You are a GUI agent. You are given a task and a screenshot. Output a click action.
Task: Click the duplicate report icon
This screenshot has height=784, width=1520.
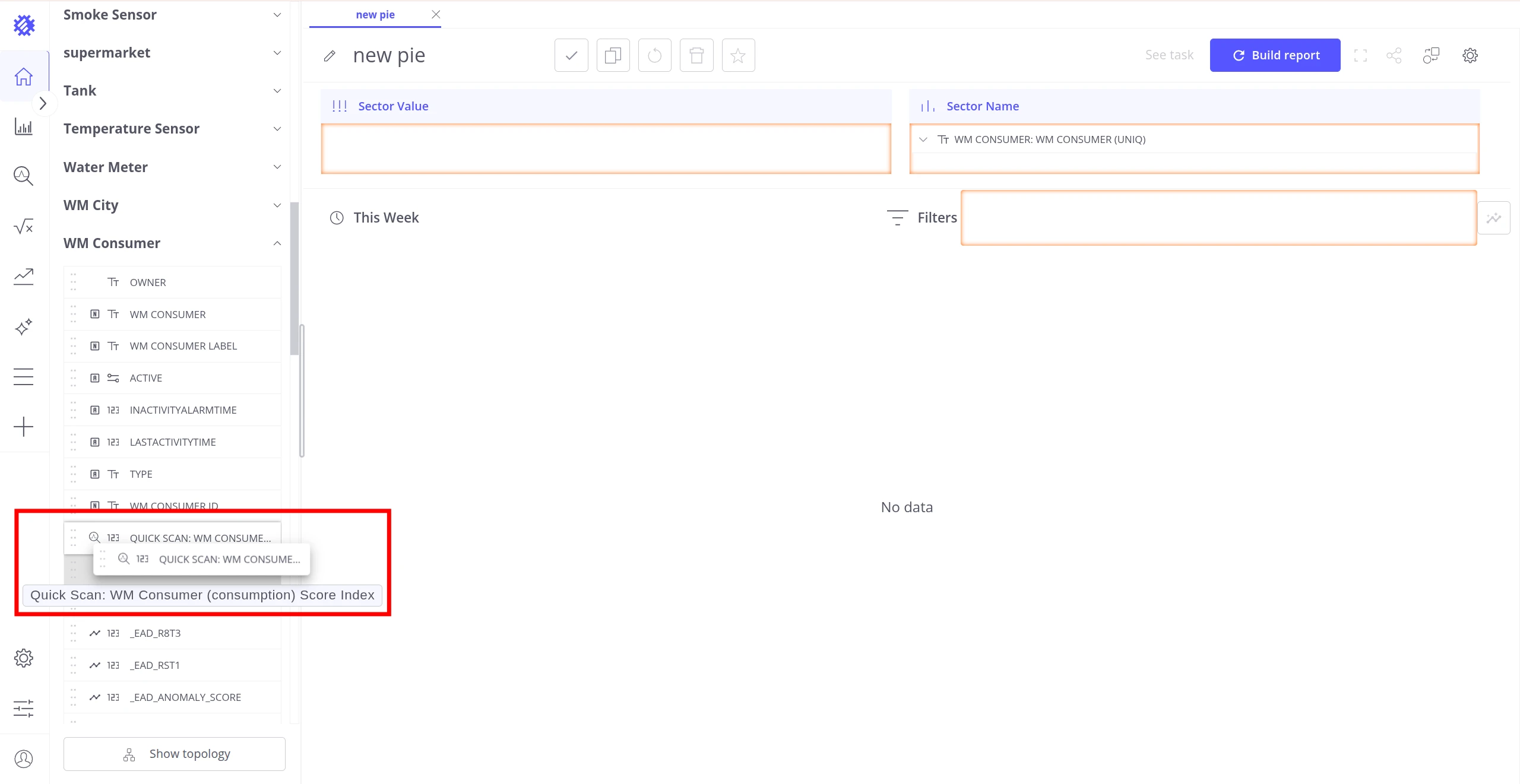613,55
